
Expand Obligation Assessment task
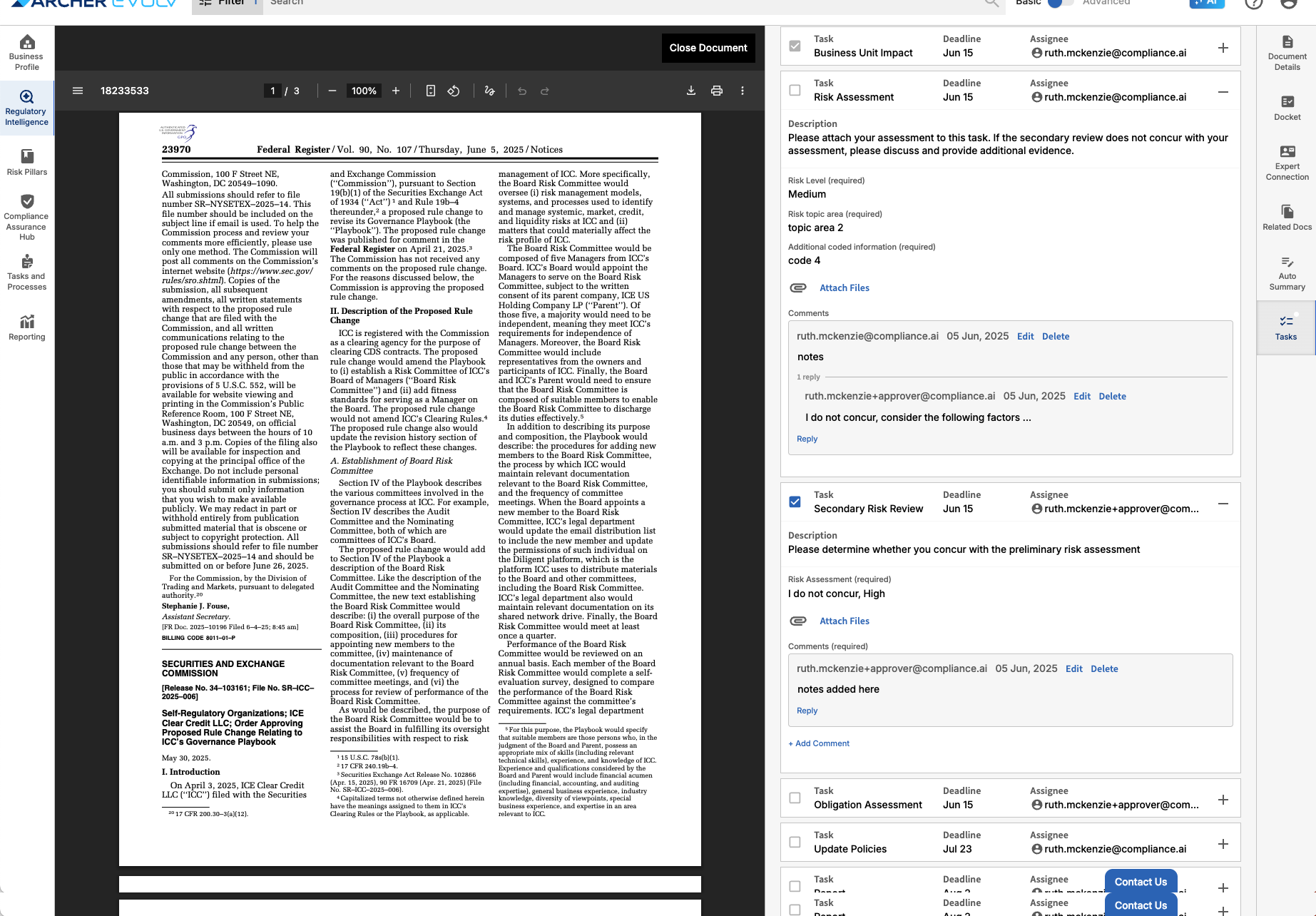(x=1223, y=800)
